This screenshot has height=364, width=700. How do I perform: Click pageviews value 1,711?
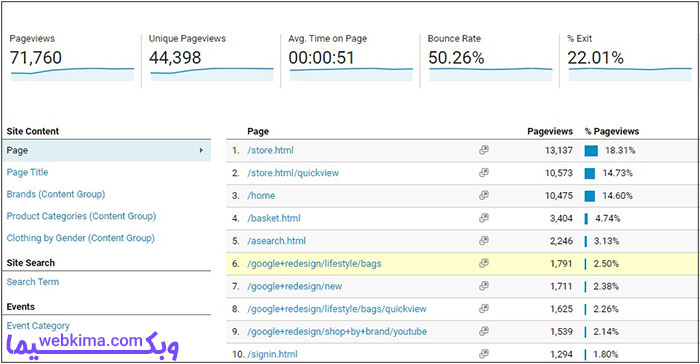tap(561, 286)
